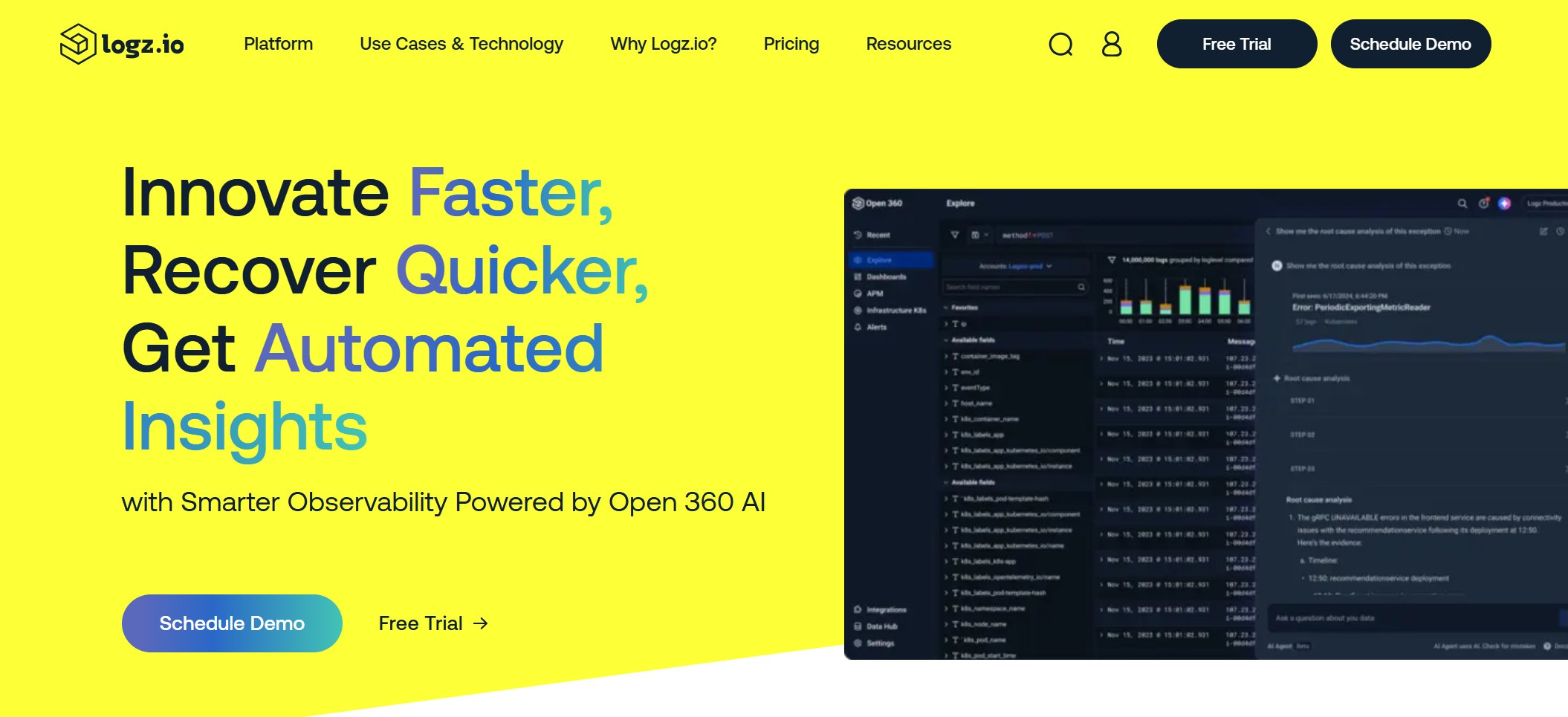
Task: Click the user account icon
Action: pyautogui.click(x=1111, y=45)
